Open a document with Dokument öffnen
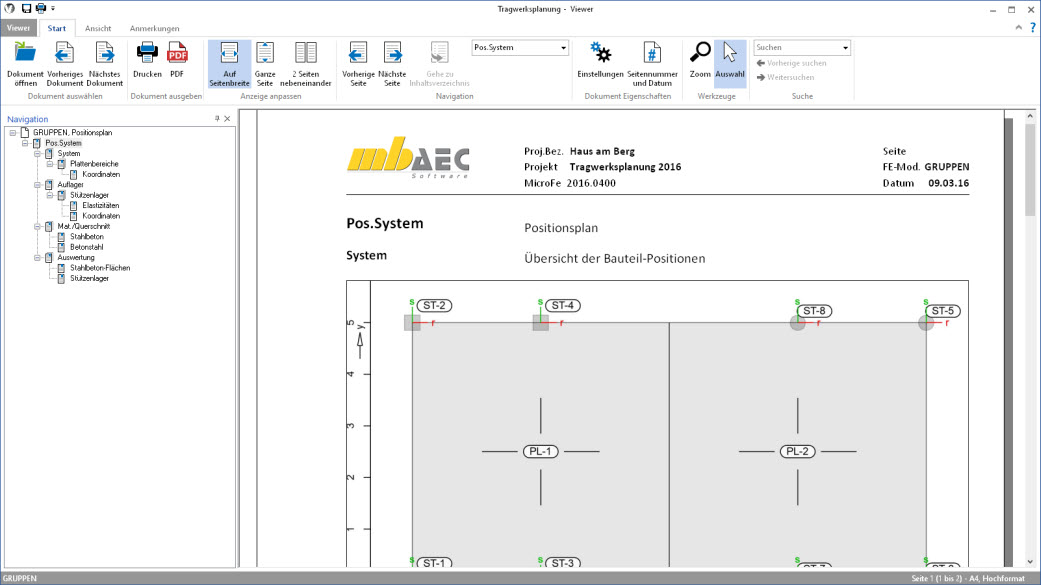The image size is (1041, 585). click(x=25, y=64)
